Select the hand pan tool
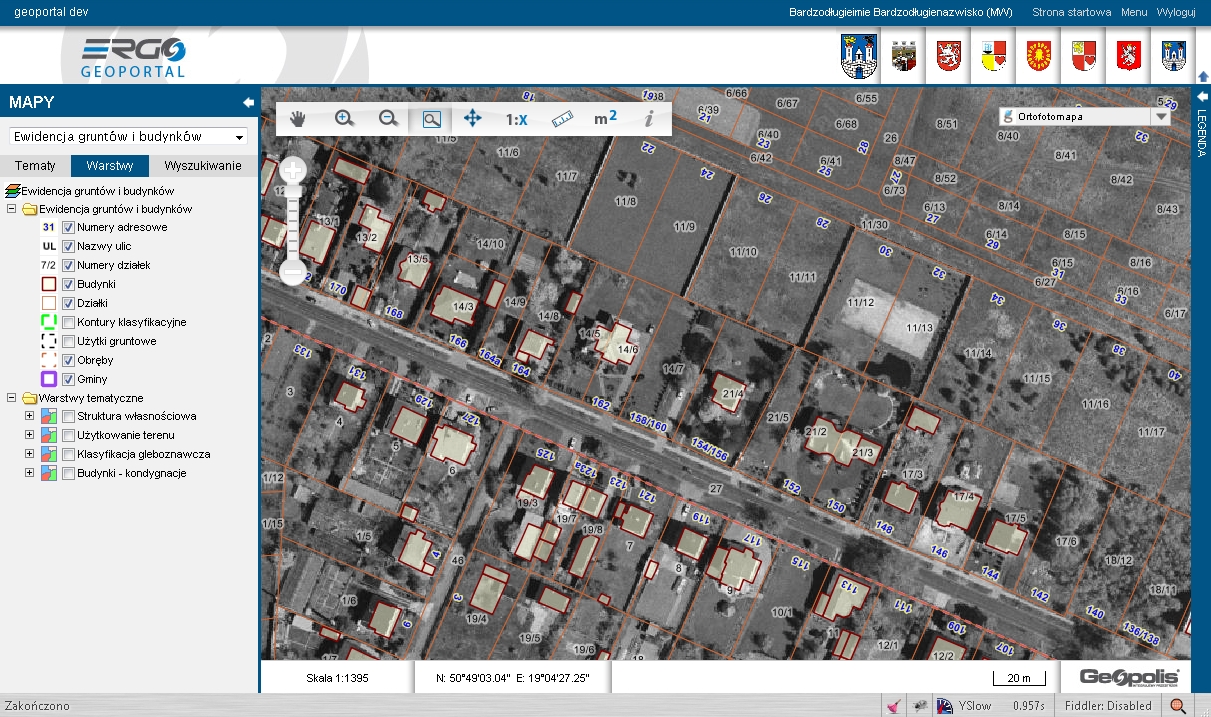Screen dimensions: 1211x717 (298, 118)
